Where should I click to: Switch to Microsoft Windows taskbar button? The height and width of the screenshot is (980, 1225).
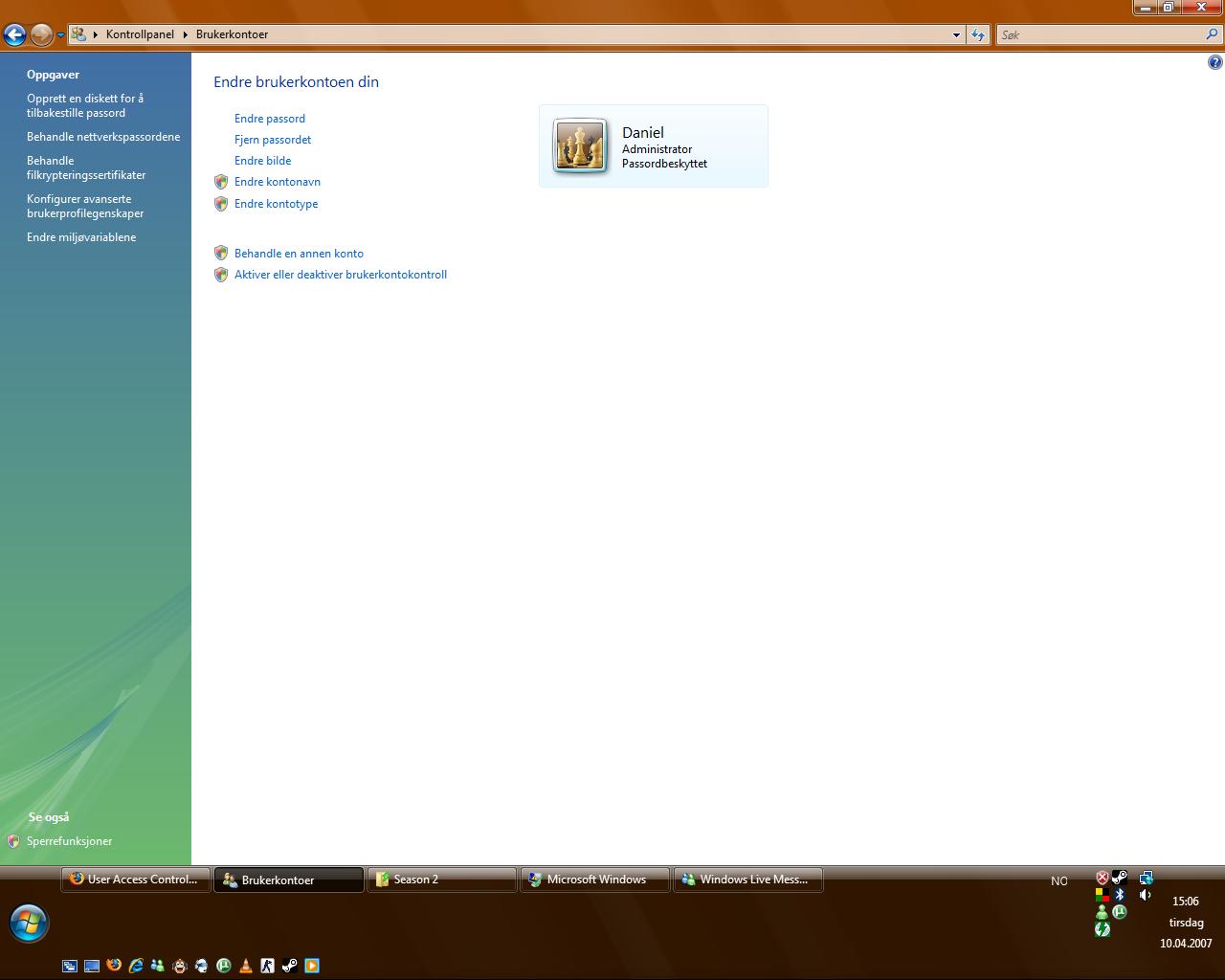[x=595, y=880]
